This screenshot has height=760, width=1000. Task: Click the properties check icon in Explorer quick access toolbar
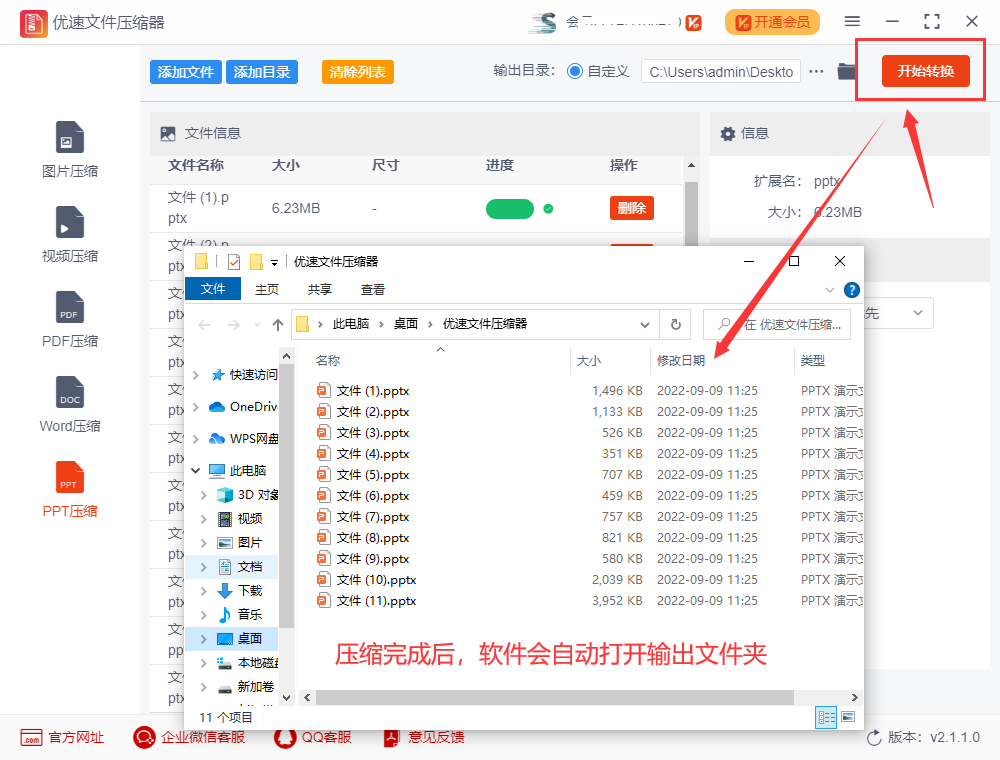234,261
